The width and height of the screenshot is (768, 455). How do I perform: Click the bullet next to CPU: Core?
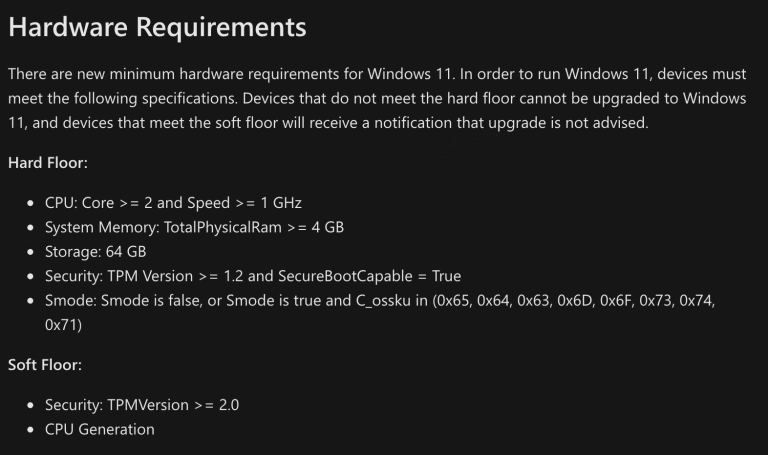(x=31, y=203)
